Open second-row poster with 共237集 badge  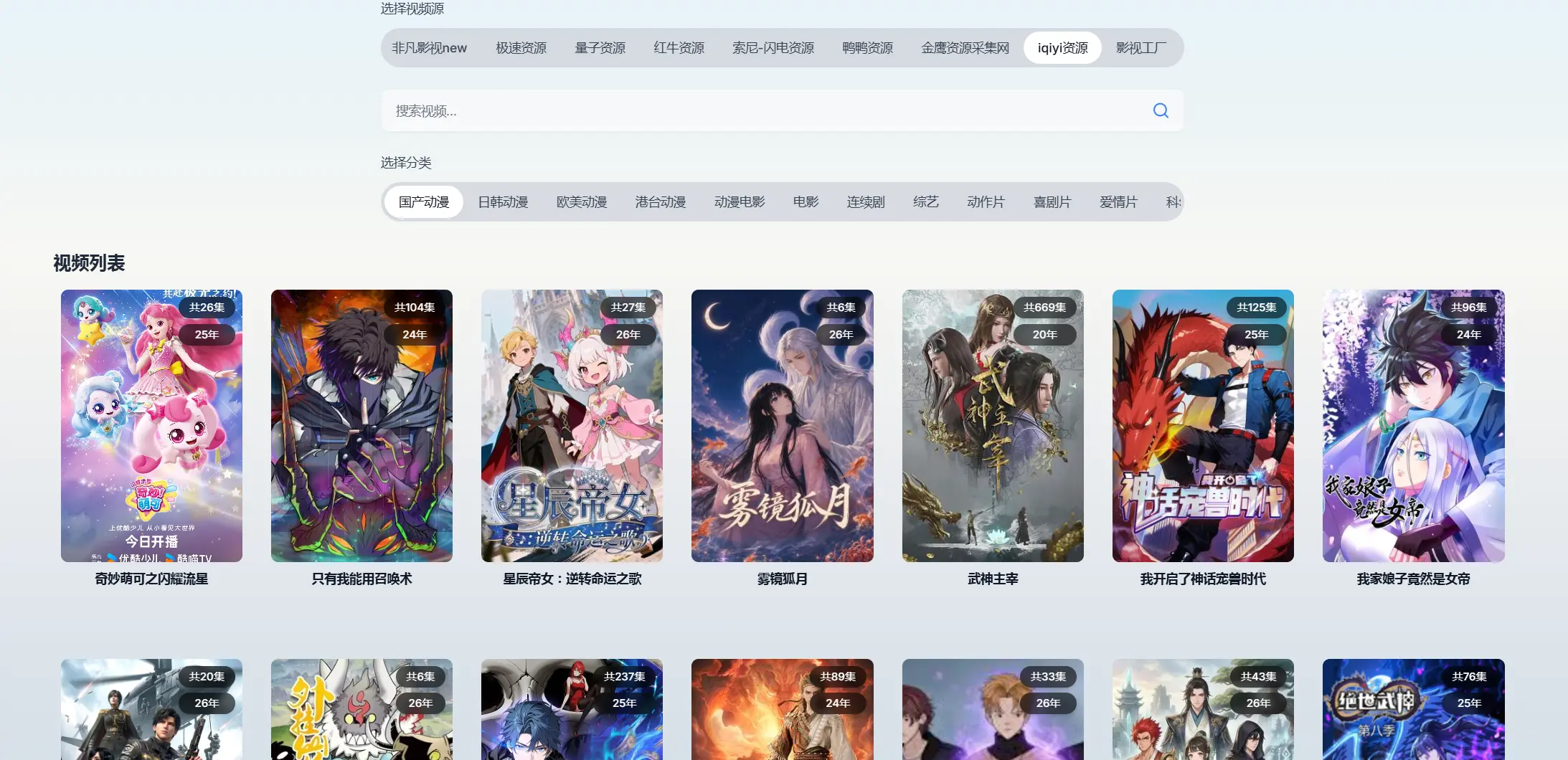572,710
